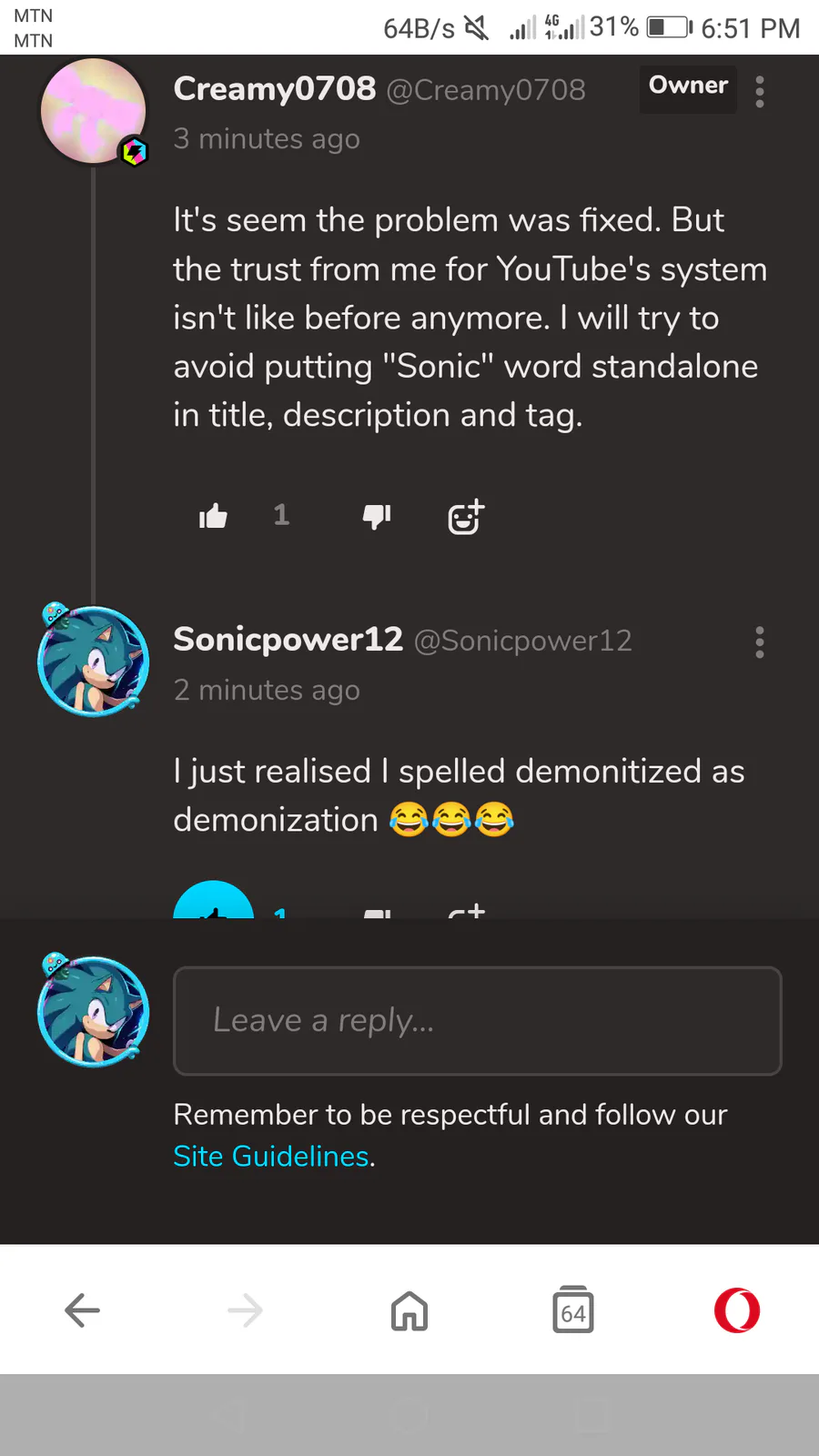Dislike Creamy0708's comment with thumbs down

(377, 517)
